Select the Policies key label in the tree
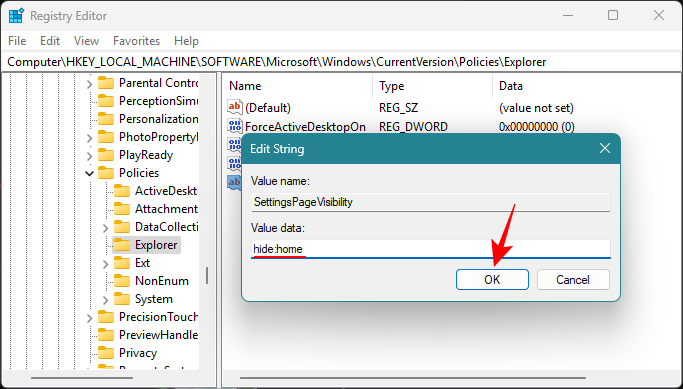The height and width of the screenshot is (389, 683). tap(139, 173)
